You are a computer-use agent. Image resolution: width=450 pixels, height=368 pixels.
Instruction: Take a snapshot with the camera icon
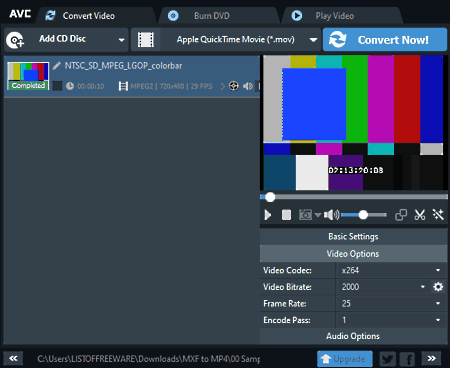(305, 215)
